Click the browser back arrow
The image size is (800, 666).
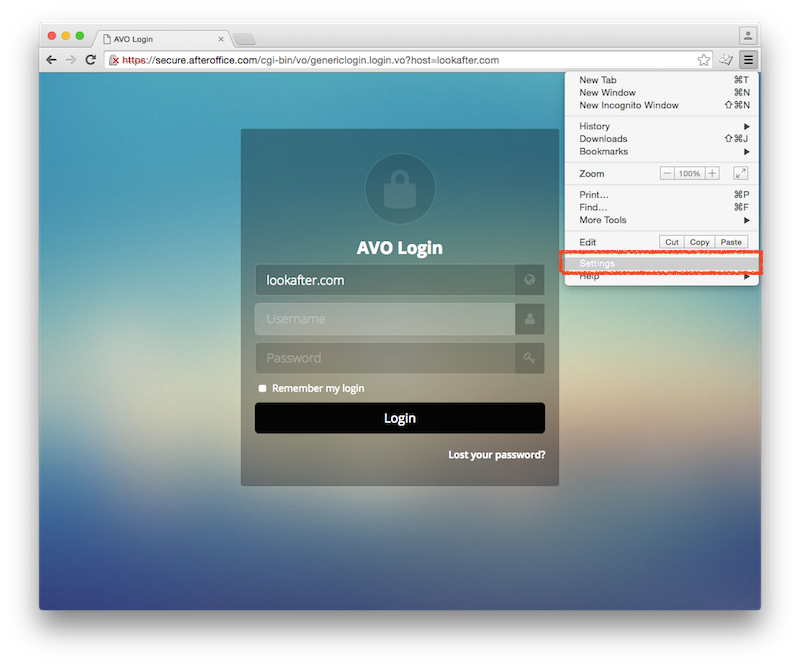(x=51, y=60)
